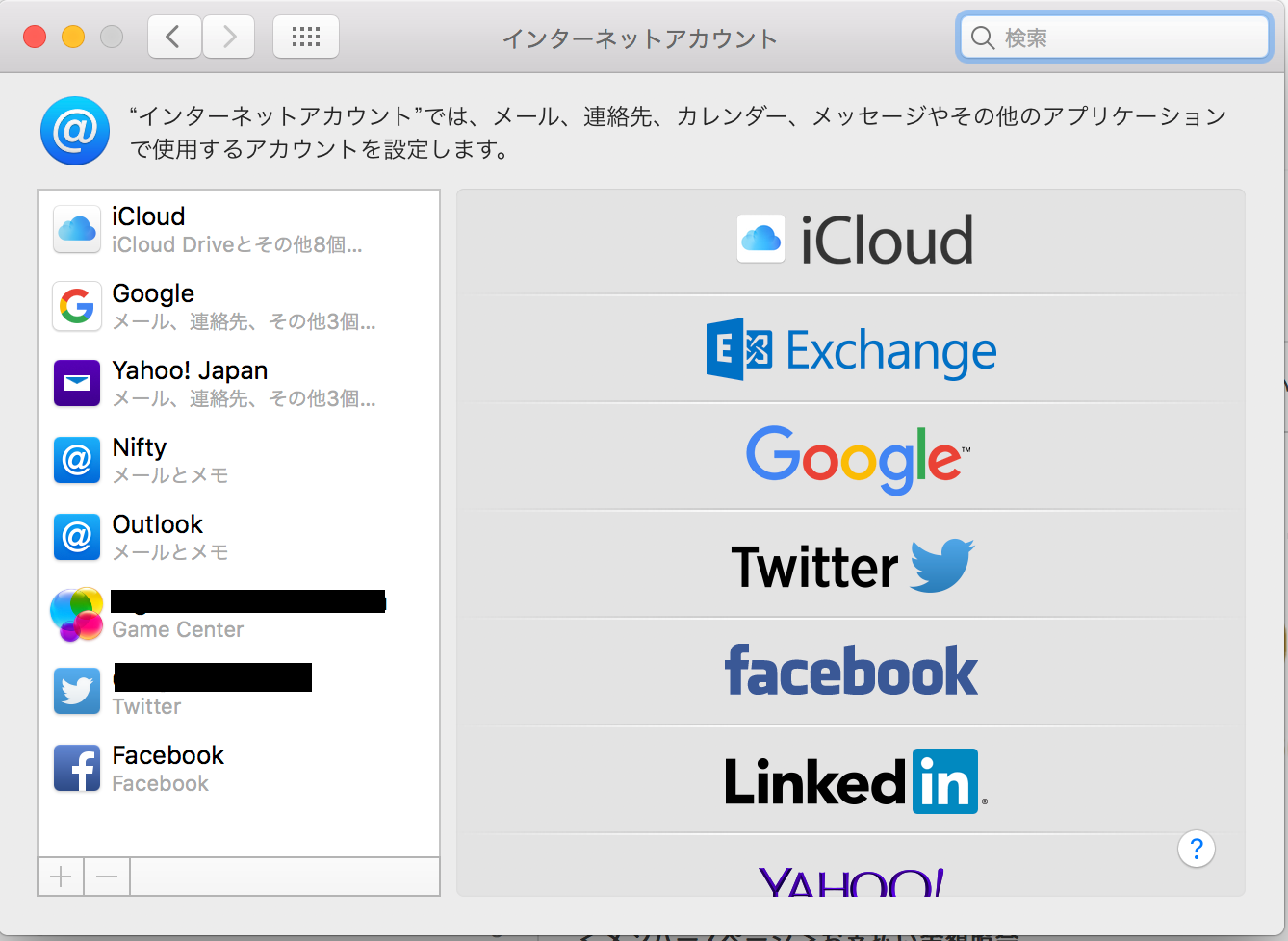The height and width of the screenshot is (941, 1288).
Task: Click the Facebook f icon in account list
Action: 77,769
